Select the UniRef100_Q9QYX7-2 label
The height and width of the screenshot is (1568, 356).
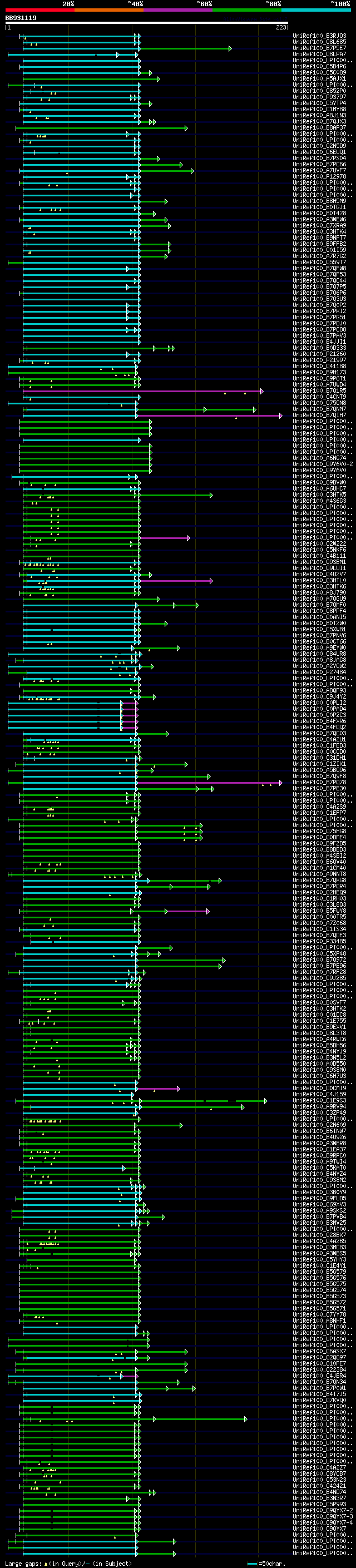point(323,1510)
